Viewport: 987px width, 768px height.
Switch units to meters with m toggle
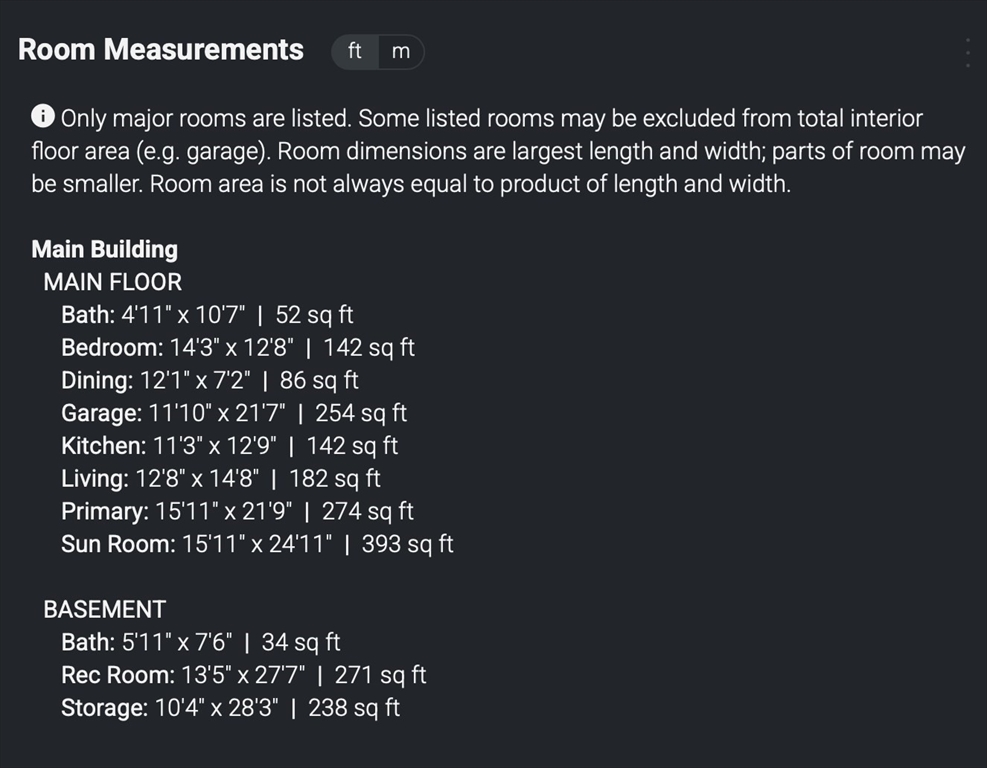[401, 52]
